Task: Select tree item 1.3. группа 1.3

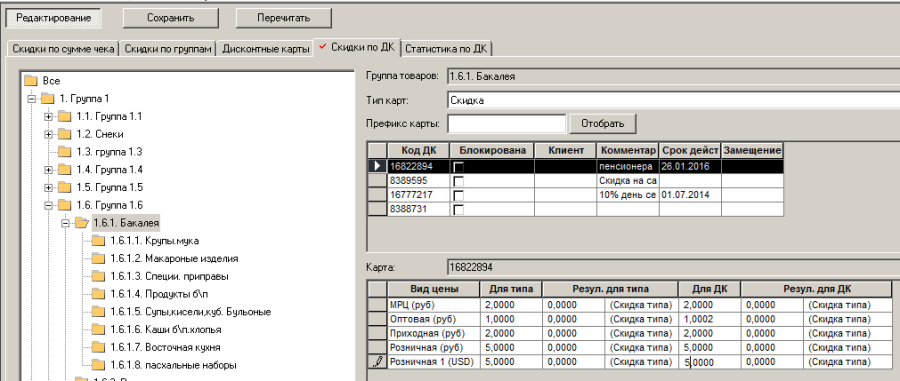Action: click(x=109, y=152)
